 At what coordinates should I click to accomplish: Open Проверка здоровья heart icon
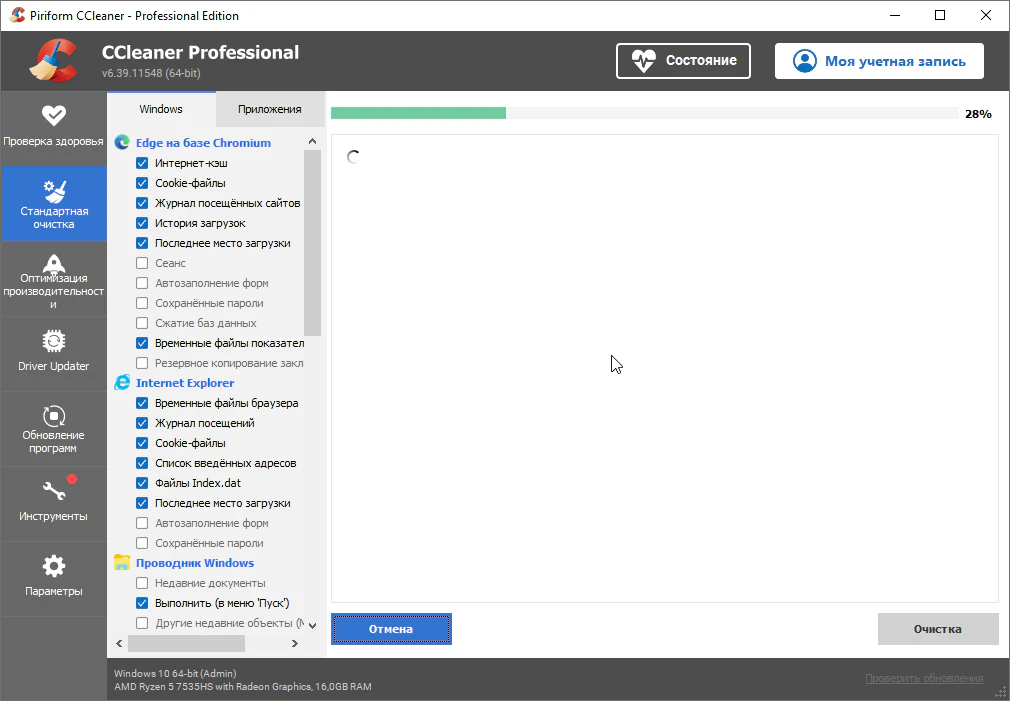coord(53,116)
